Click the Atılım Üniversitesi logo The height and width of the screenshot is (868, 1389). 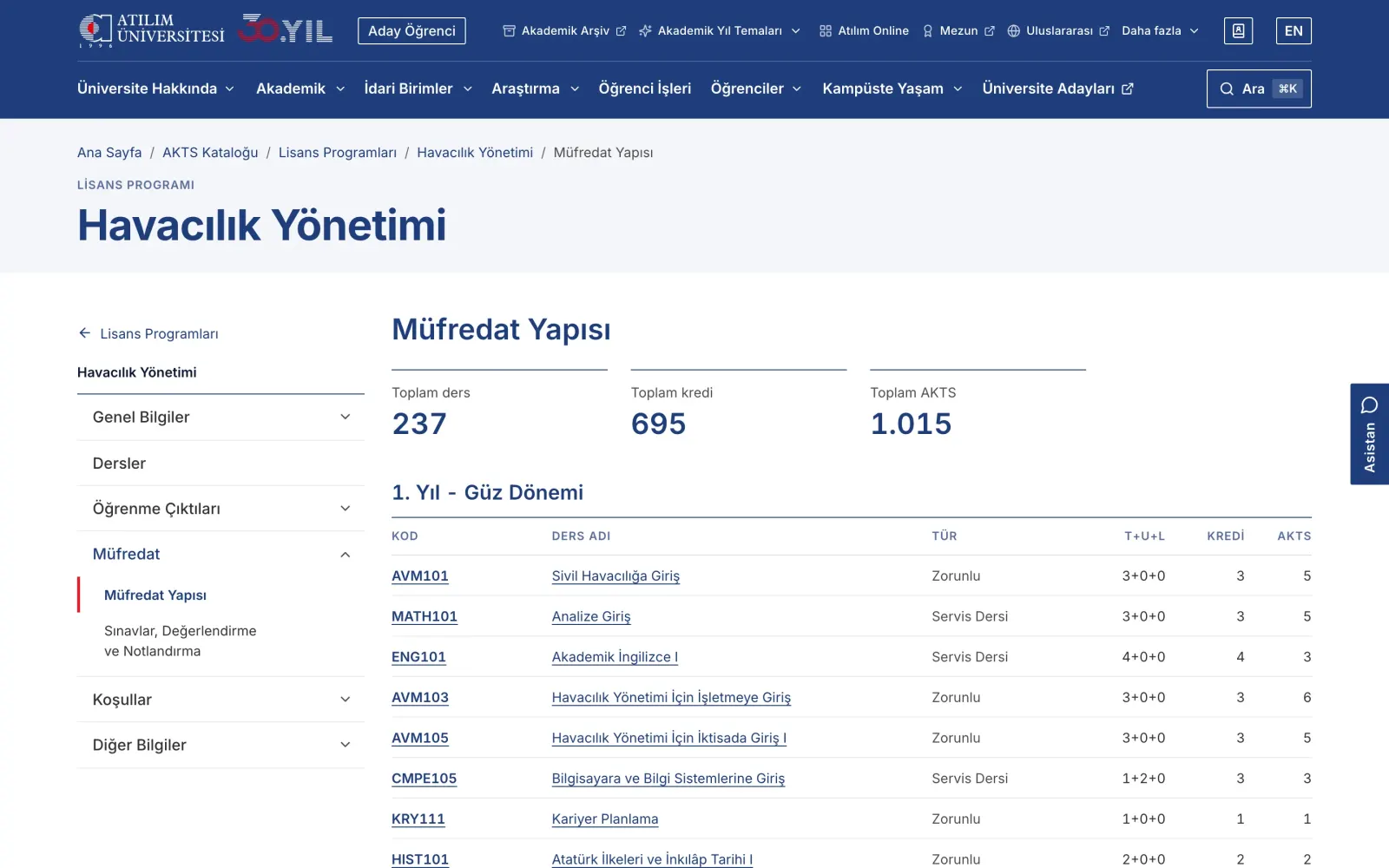coord(152,30)
